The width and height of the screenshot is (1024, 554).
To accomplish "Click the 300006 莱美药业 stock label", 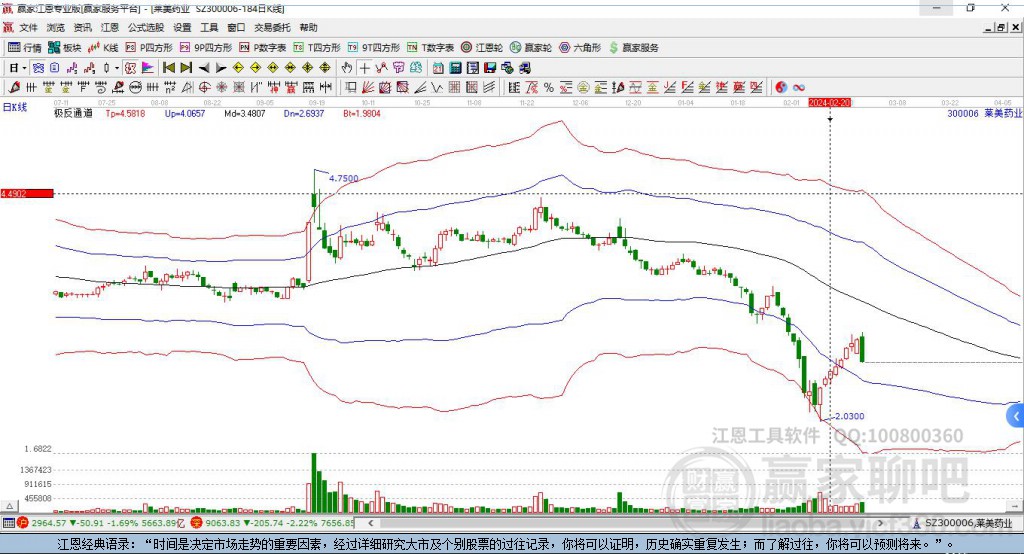I will (984, 113).
